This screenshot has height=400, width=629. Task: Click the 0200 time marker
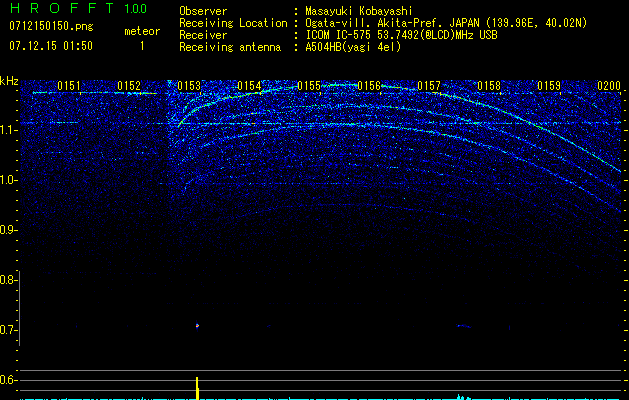609,86
